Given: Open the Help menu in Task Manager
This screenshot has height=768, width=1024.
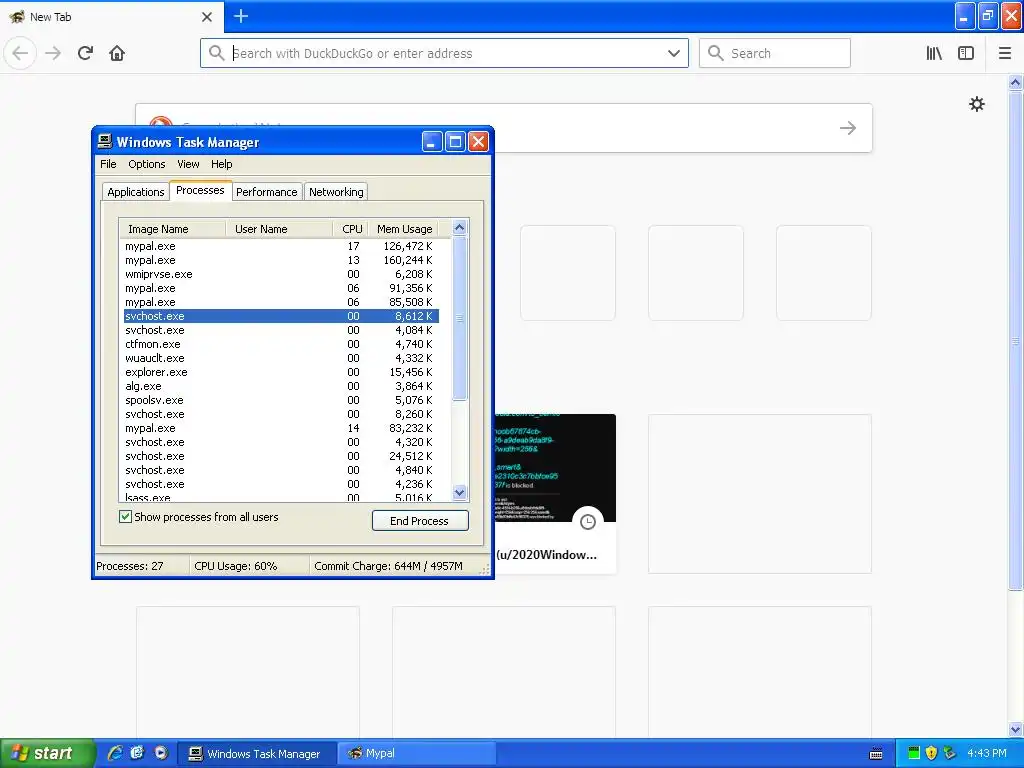Looking at the screenshot, I should pyautogui.click(x=221, y=164).
